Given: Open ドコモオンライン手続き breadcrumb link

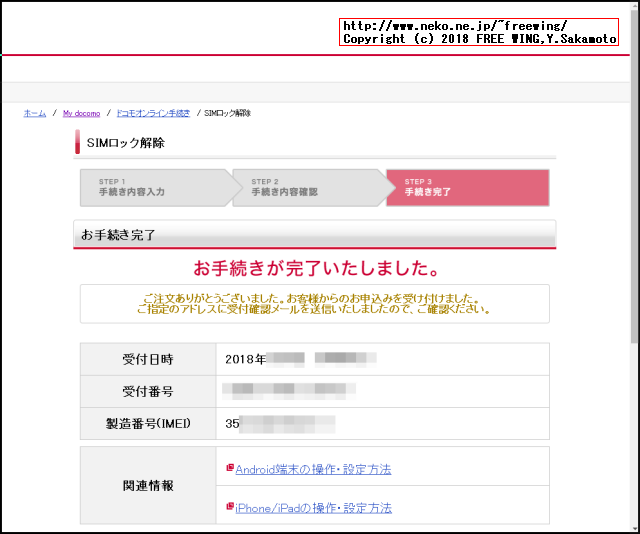Looking at the screenshot, I should (153, 113).
